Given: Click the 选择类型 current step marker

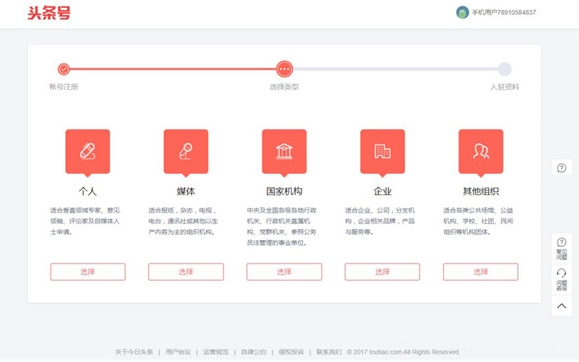Looking at the screenshot, I should (x=284, y=69).
